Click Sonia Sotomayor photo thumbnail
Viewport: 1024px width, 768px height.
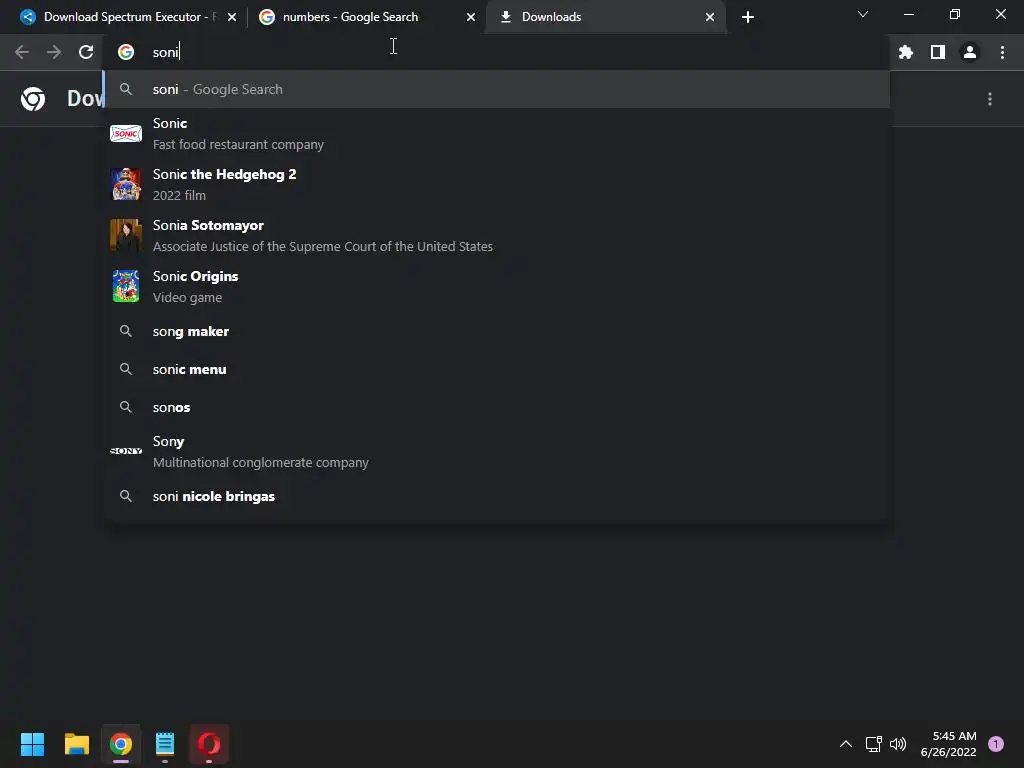point(126,235)
